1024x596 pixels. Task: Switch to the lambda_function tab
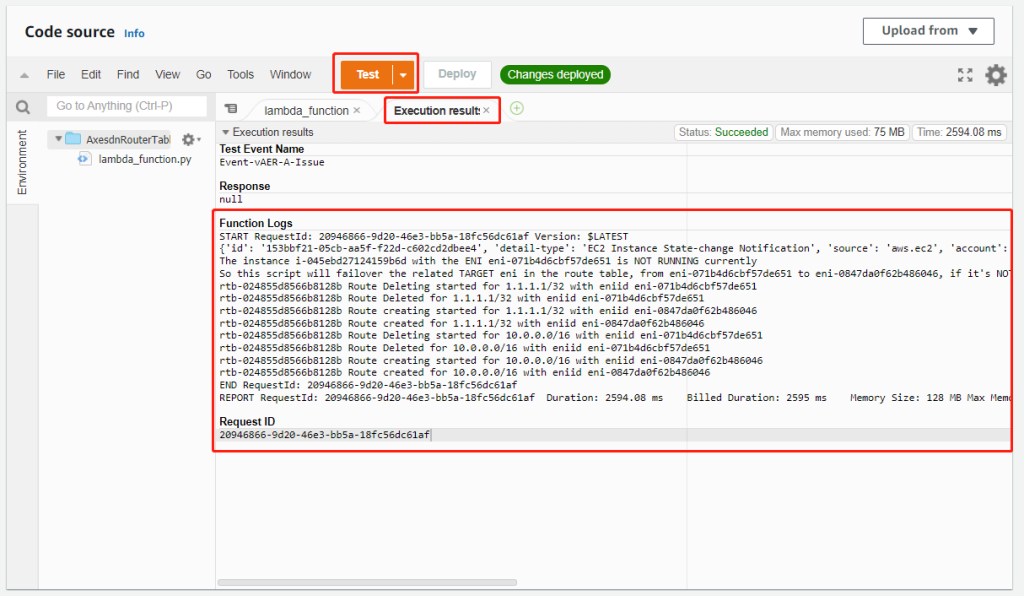pyautogui.click(x=305, y=111)
